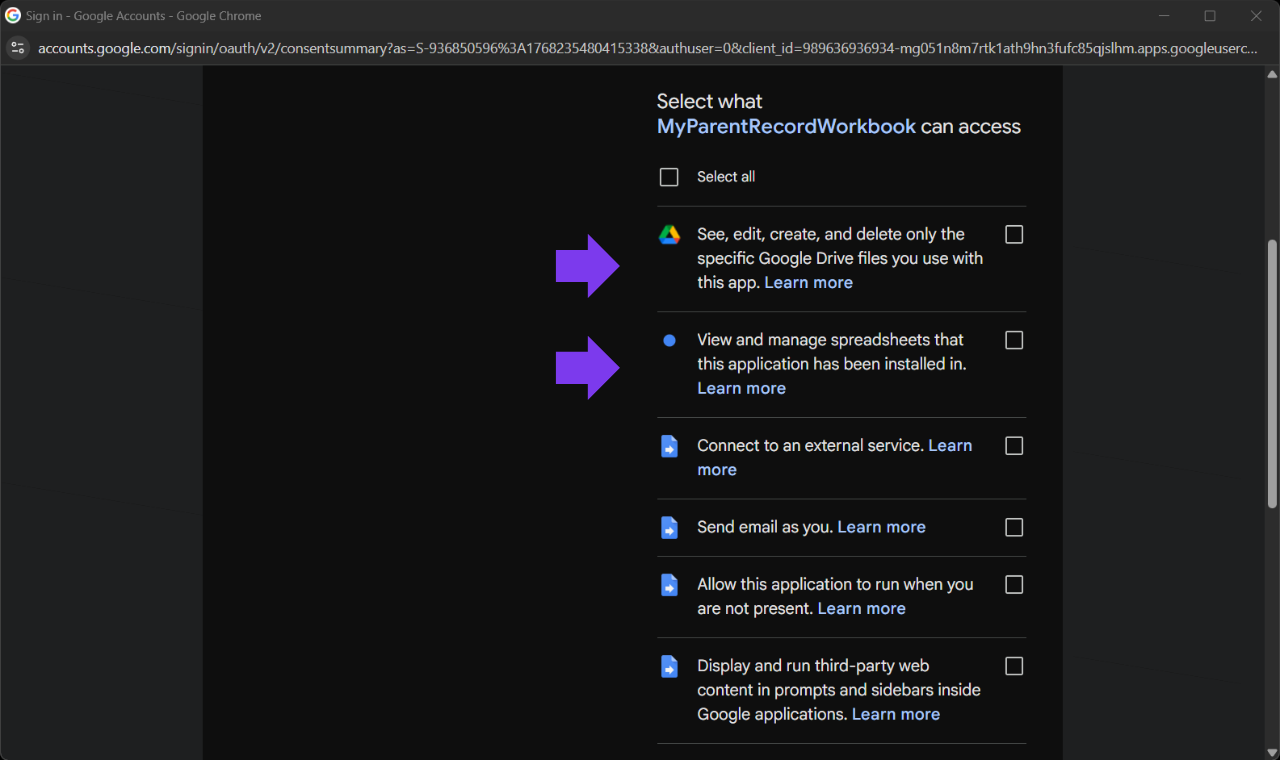Click the URL address bar
Screen dimensions: 1280x760
(647, 48)
